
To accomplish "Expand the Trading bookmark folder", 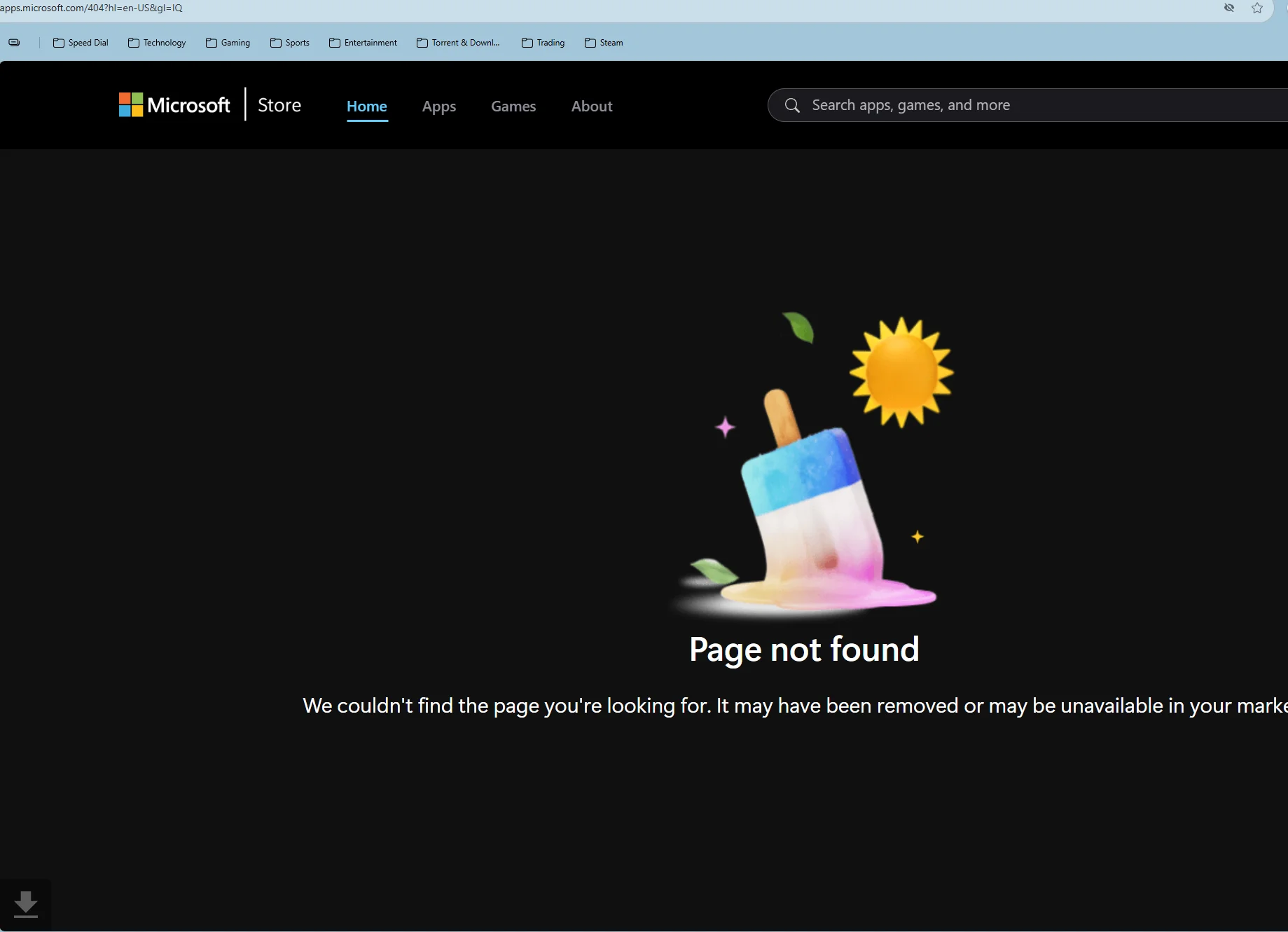I will pyautogui.click(x=543, y=43).
